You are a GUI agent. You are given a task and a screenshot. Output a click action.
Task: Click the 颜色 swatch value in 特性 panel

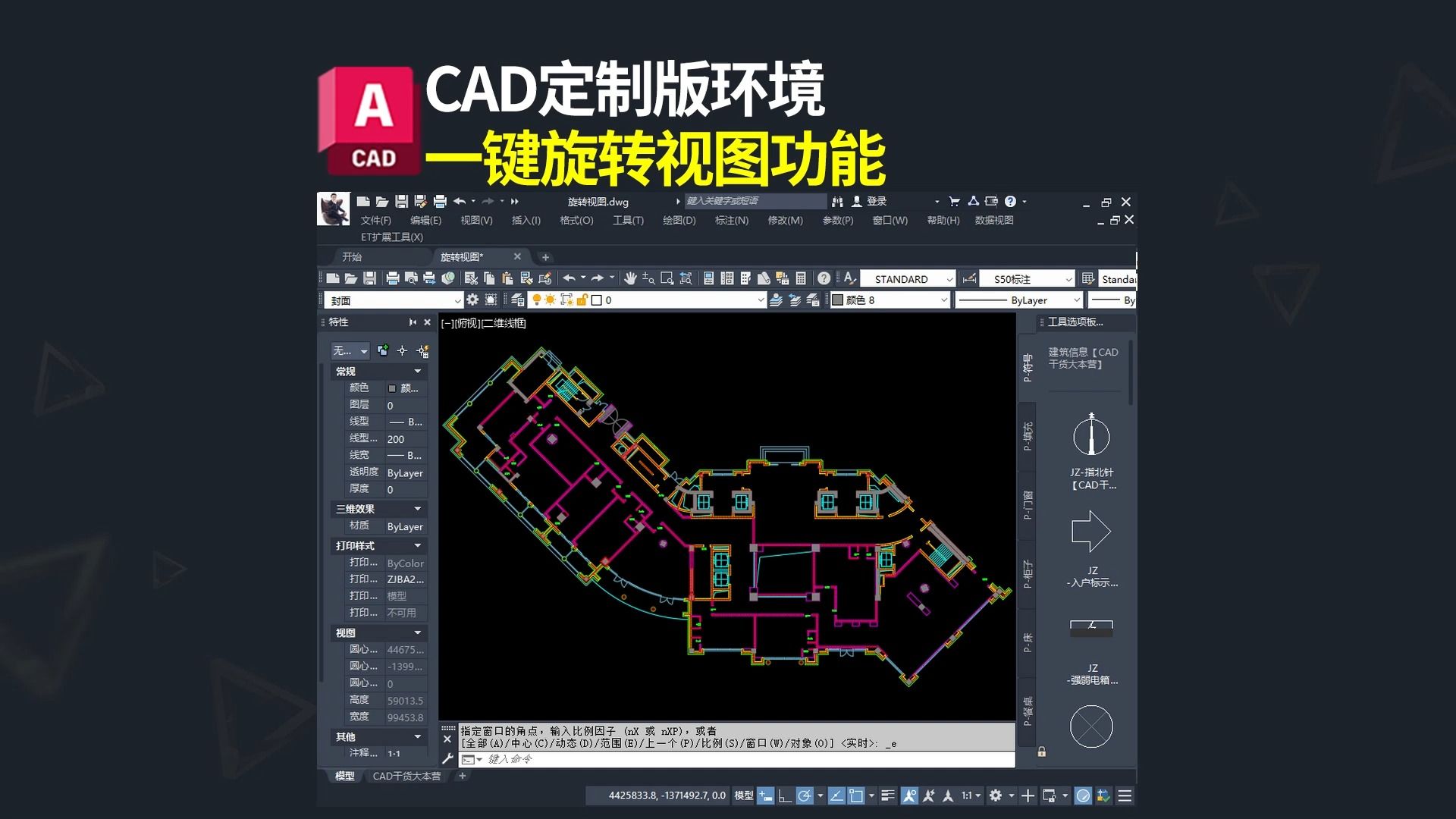[406, 388]
